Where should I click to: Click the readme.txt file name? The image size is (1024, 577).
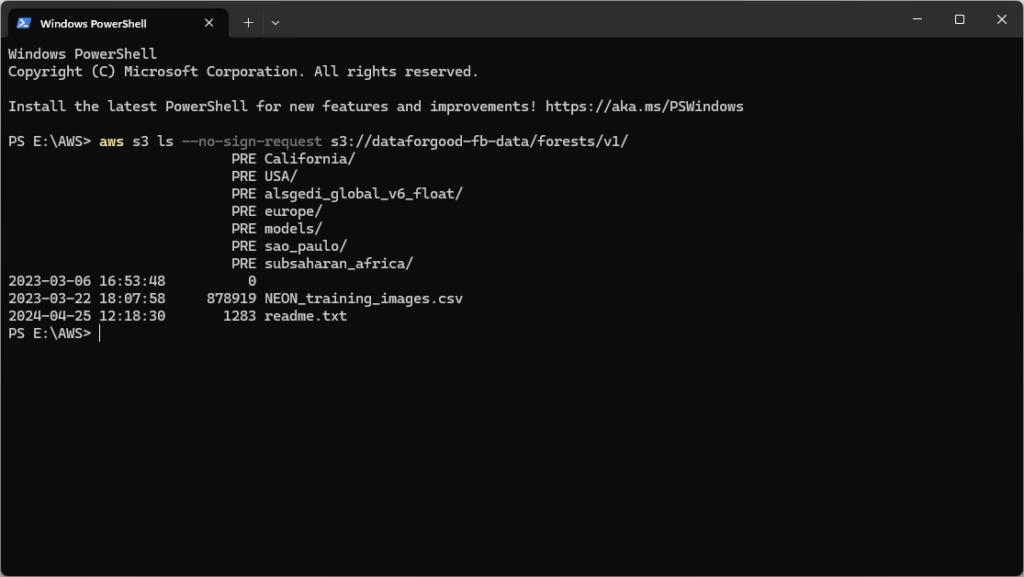coord(305,316)
